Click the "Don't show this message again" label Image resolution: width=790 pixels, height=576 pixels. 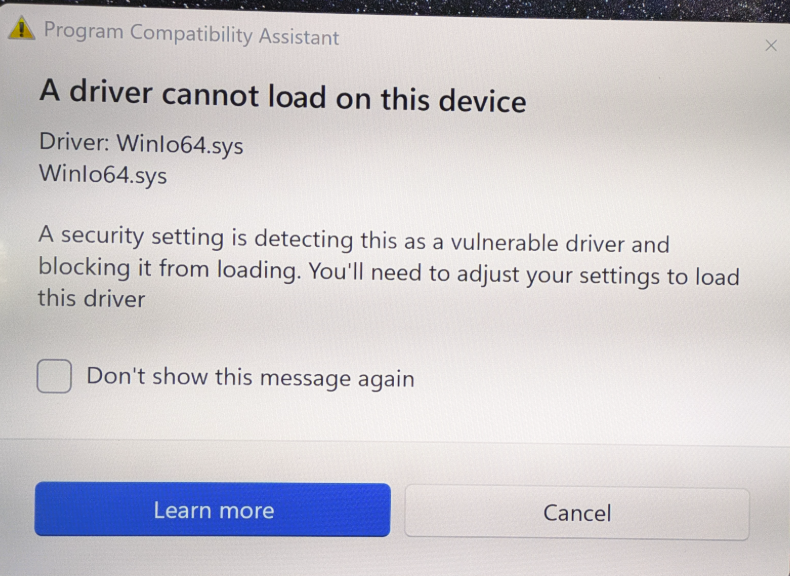coord(250,377)
